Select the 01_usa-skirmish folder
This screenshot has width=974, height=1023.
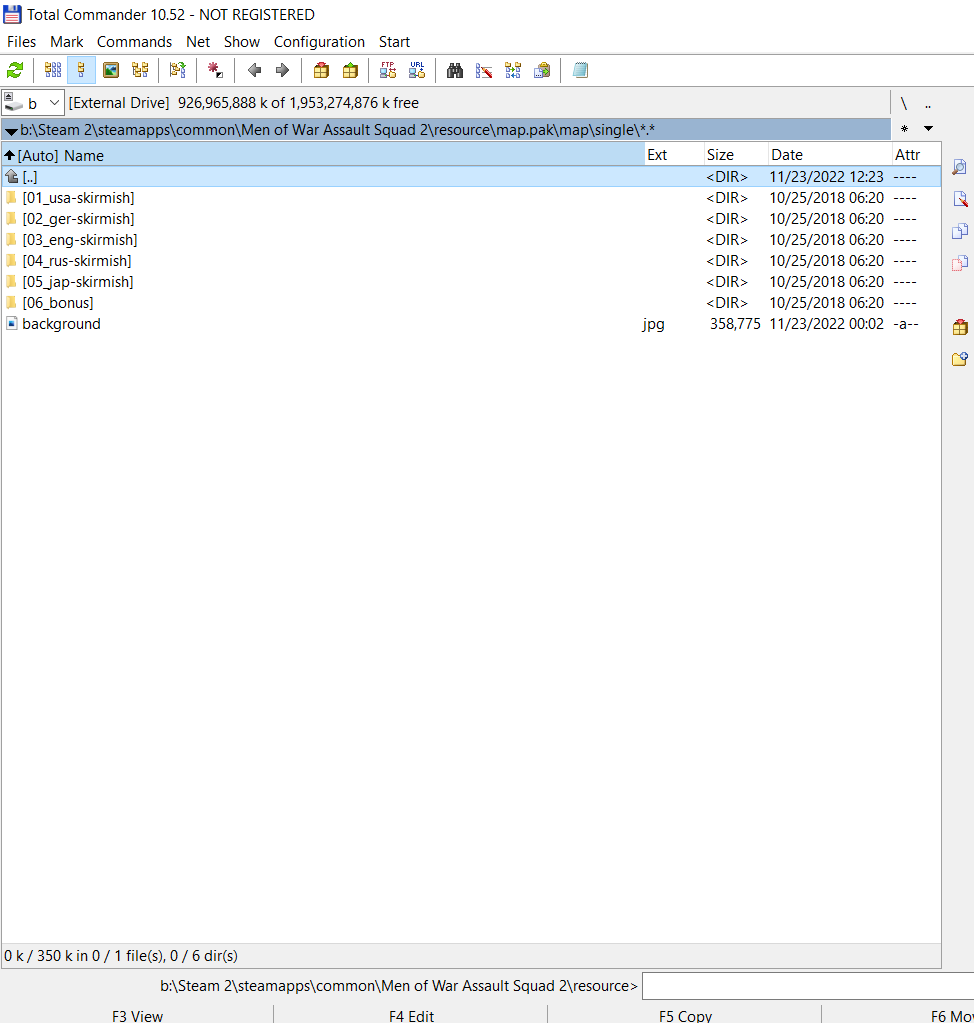[471, 198]
